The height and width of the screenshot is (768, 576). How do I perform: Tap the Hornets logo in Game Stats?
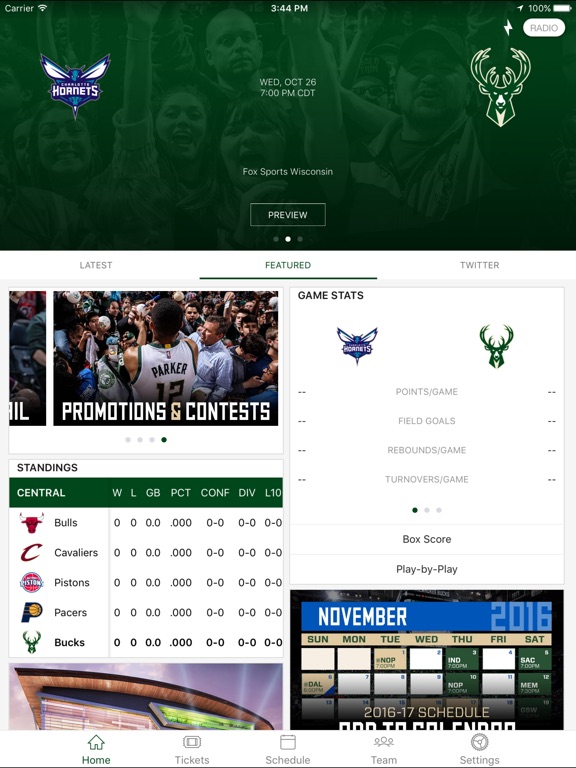coord(357,345)
